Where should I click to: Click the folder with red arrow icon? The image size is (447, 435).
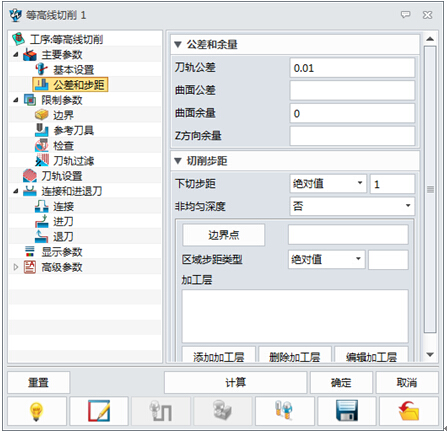click(x=409, y=411)
